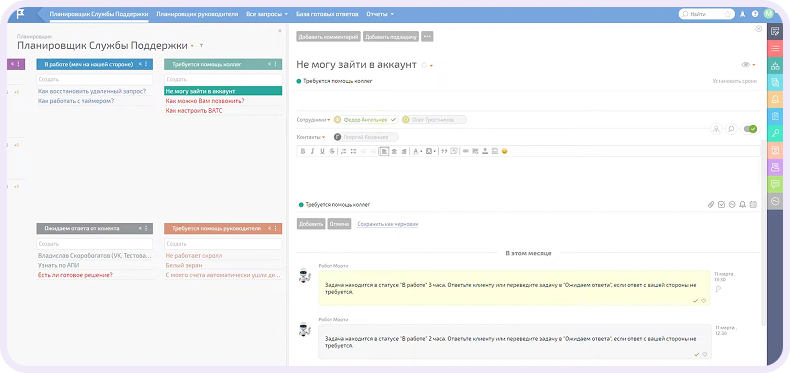This screenshot has height=373, width=790.
Task: Open notifications icon in top bar
Action: click(x=743, y=14)
